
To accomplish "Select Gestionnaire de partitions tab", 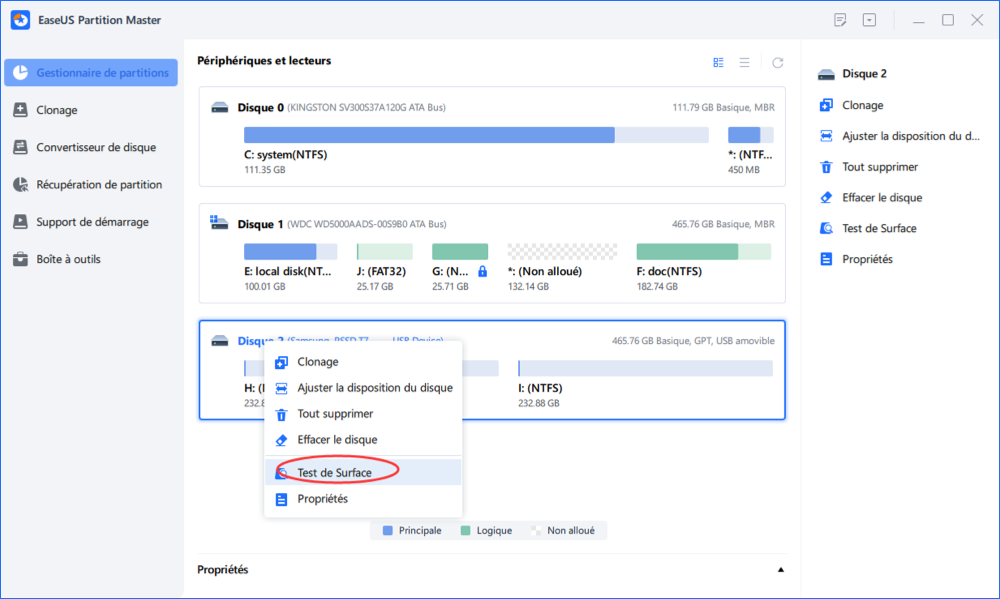I will tap(91, 73).
